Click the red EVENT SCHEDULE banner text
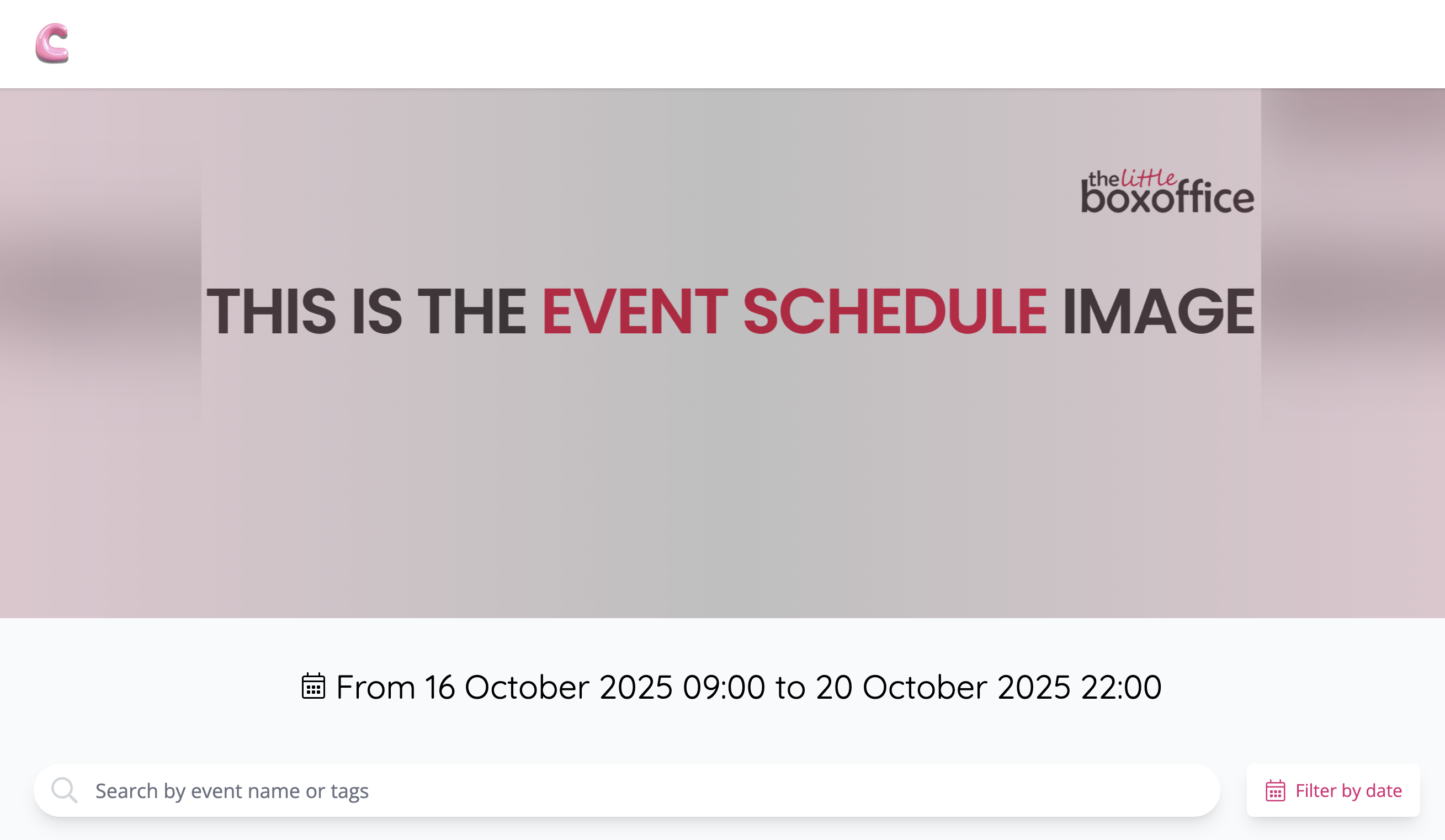This screenshot has height=840, width=1445. (x=794, y=311)
